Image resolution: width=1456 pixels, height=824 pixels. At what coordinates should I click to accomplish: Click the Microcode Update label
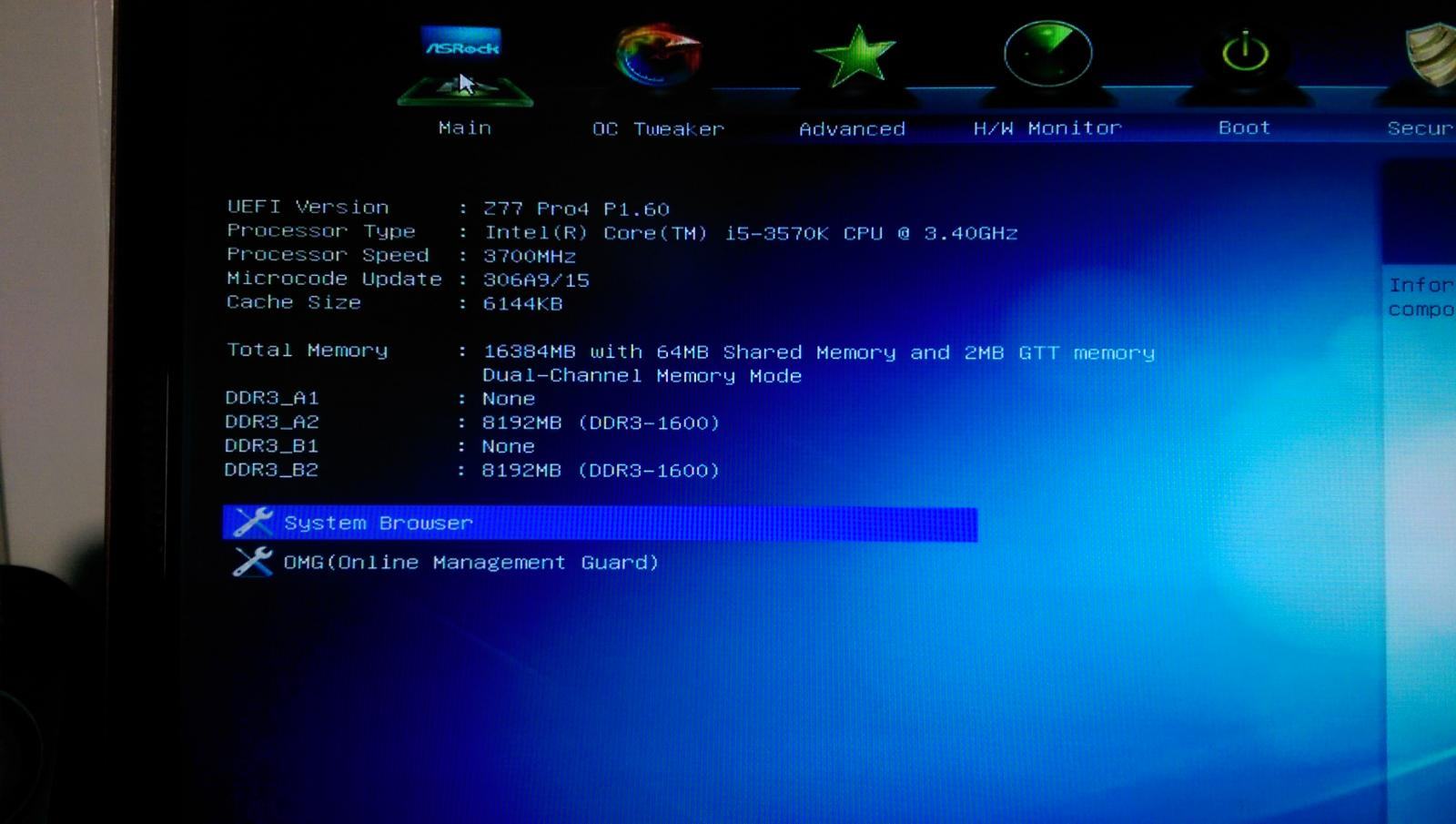[x=334, y=279]
